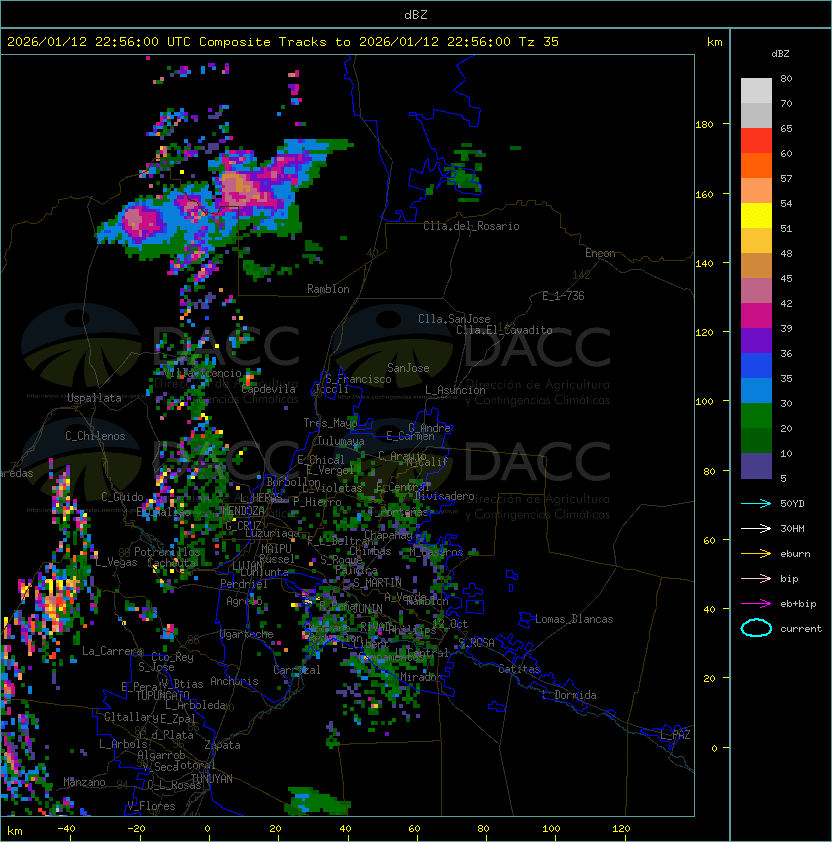Screen dimensions: 832x842
Task: Click the 180 tick on right axis
Action: click(704, 125)
